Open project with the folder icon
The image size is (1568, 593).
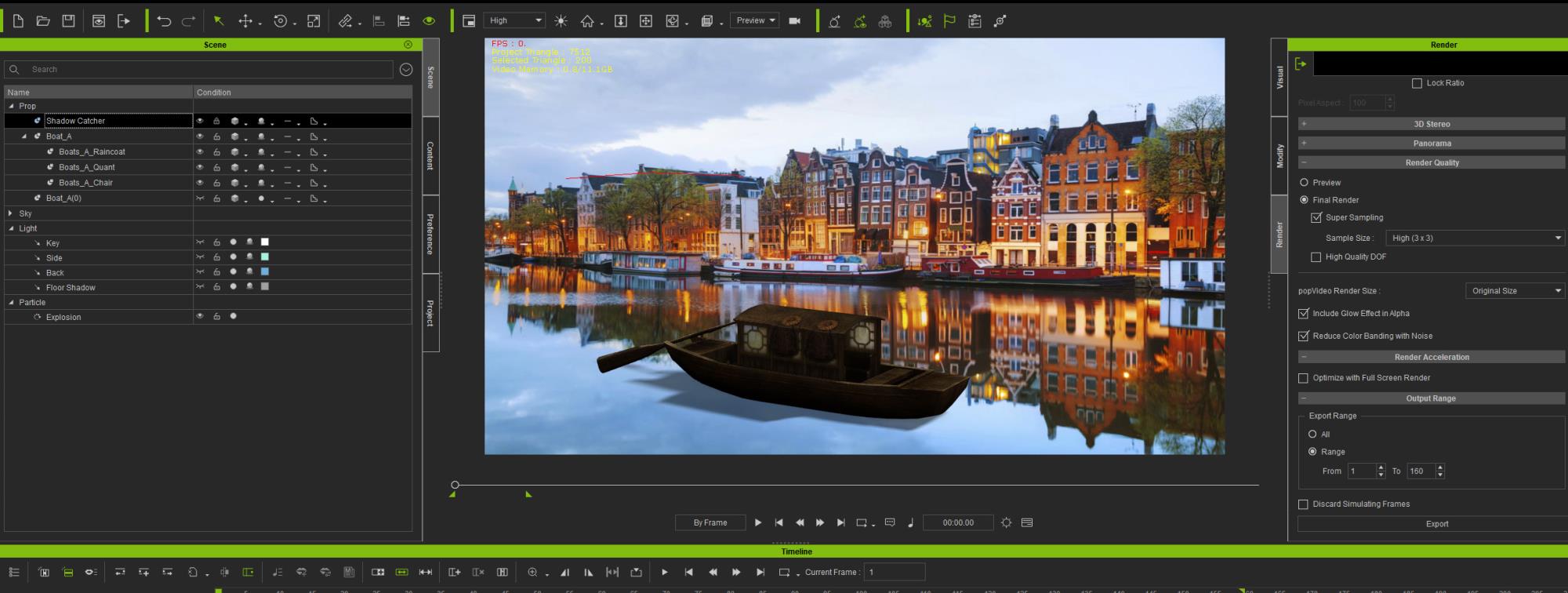pos(43,21)
